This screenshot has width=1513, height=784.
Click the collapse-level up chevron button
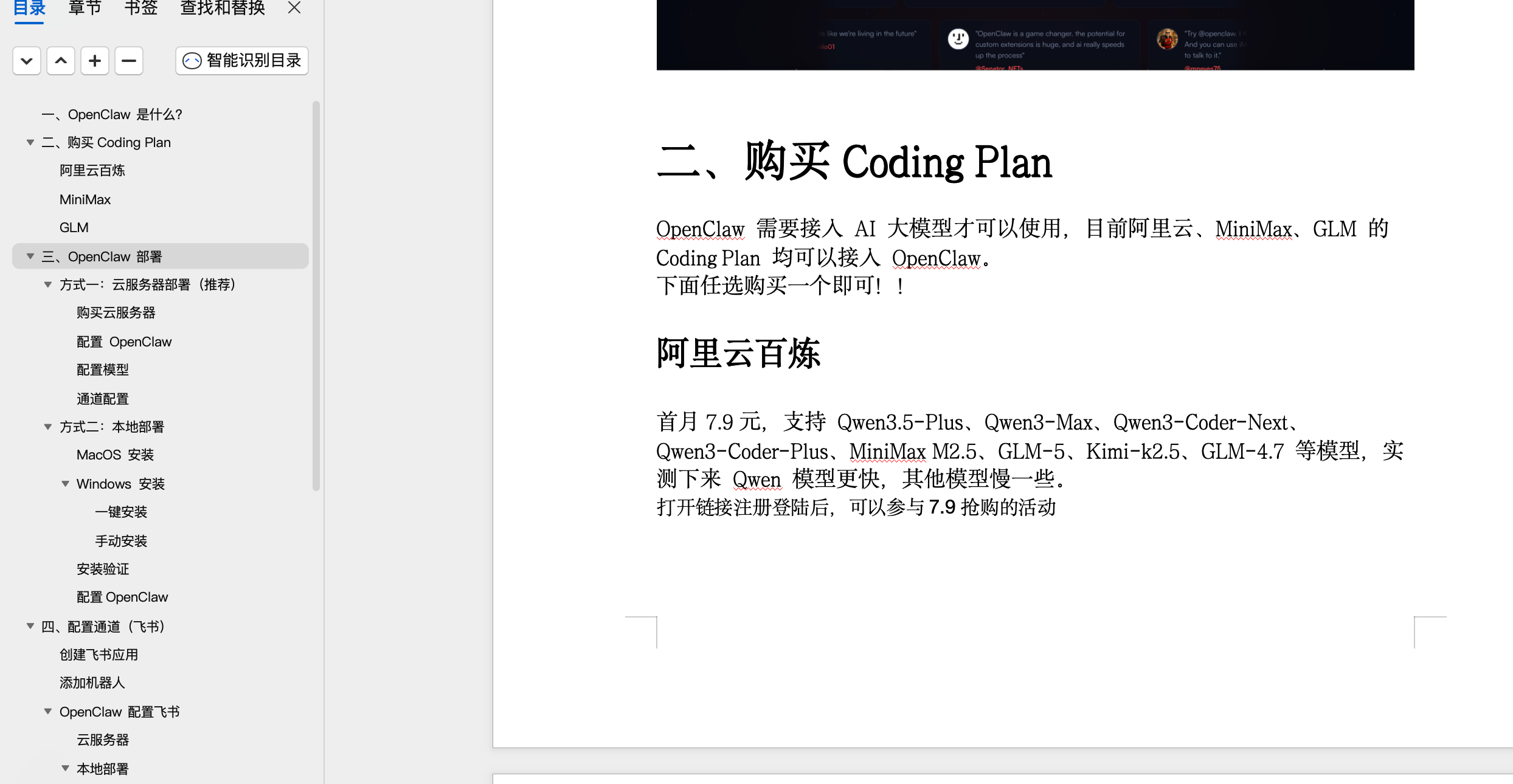click(61, 61)
